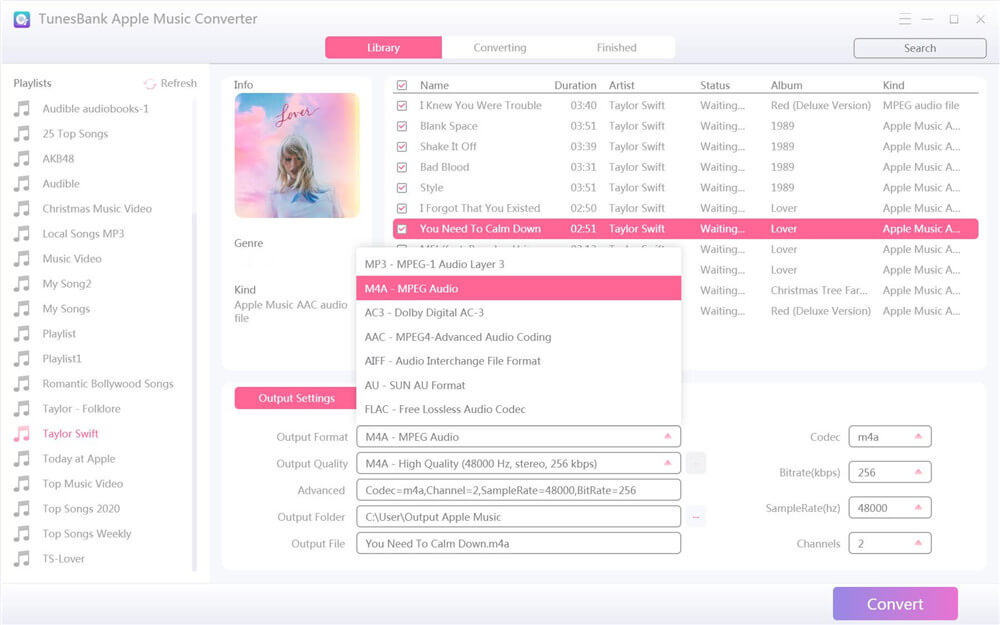Open the Bitrate(kbps) dropdown
Viewport: 1000px width, 625px height.
[x=918, y=473]
